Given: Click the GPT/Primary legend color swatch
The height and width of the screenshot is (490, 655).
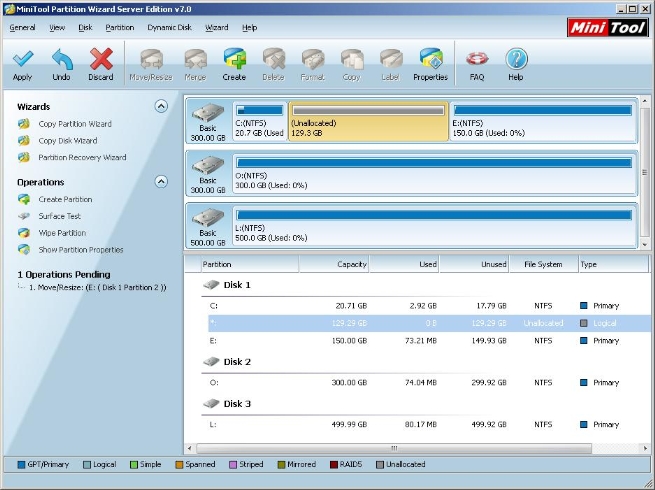Looking at the screenshot, I should pos(21,465).
